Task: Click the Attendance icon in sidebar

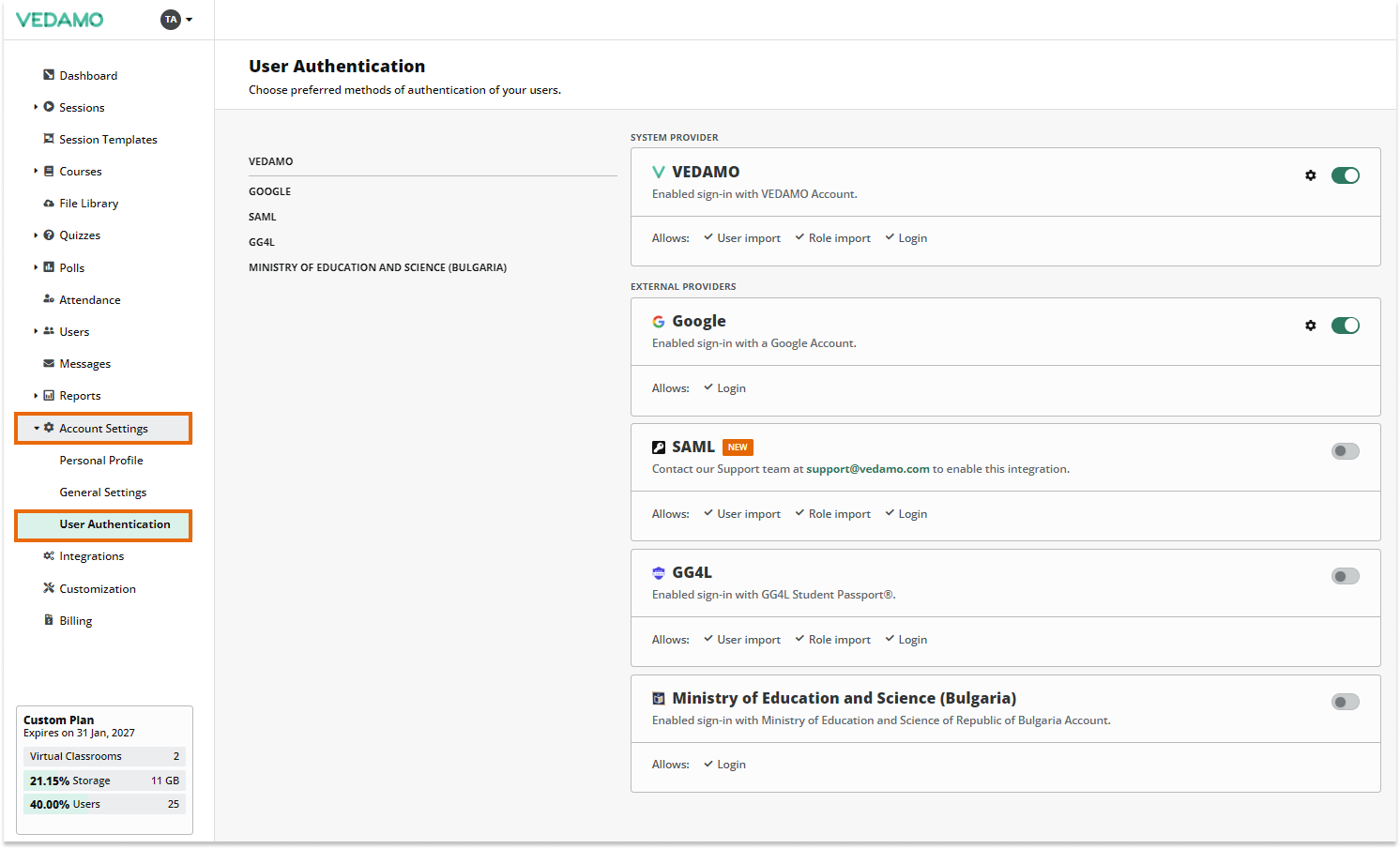Action: [49, 299]
